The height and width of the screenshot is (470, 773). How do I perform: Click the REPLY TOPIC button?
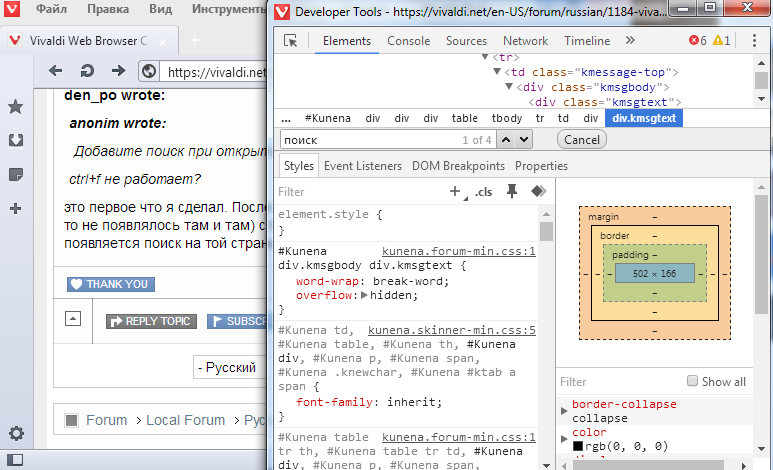151,321
